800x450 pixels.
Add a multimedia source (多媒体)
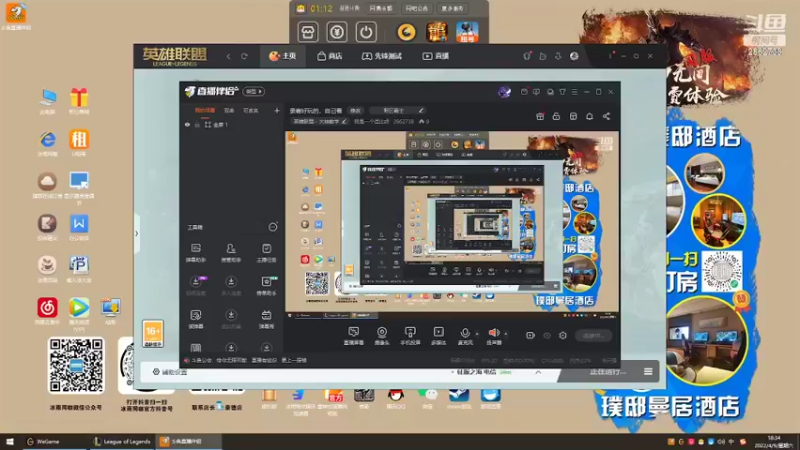coord(438,336)
